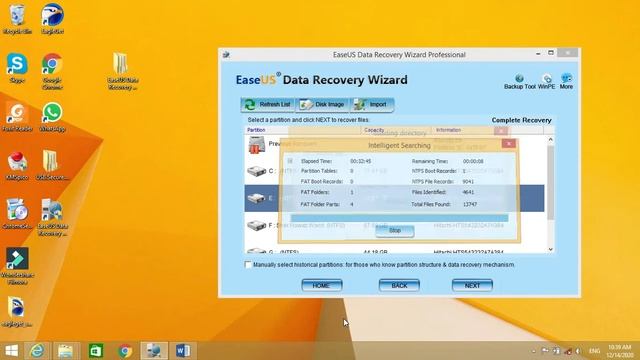Open the More options icon
Viewport: 640px width, 360px height.
point(566,82)
